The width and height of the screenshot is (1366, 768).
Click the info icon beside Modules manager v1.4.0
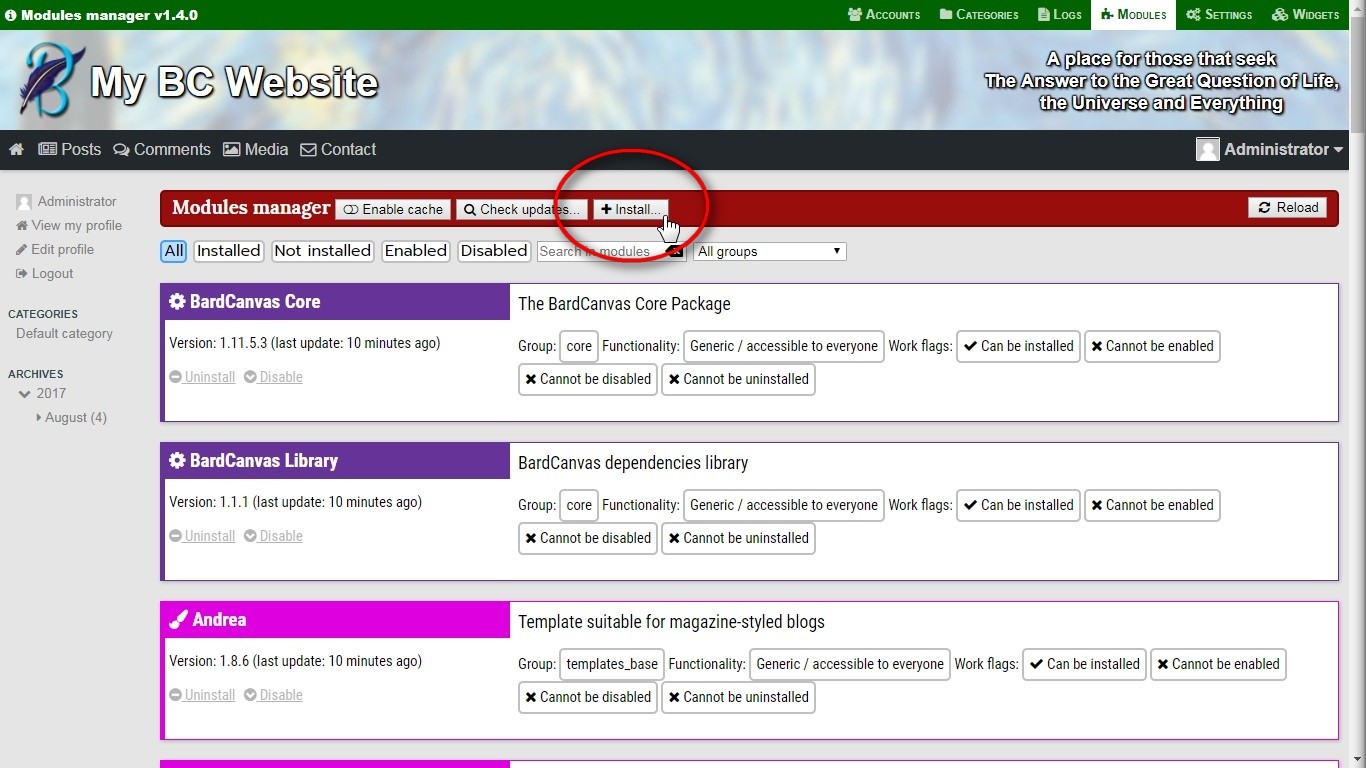(10, 15)
